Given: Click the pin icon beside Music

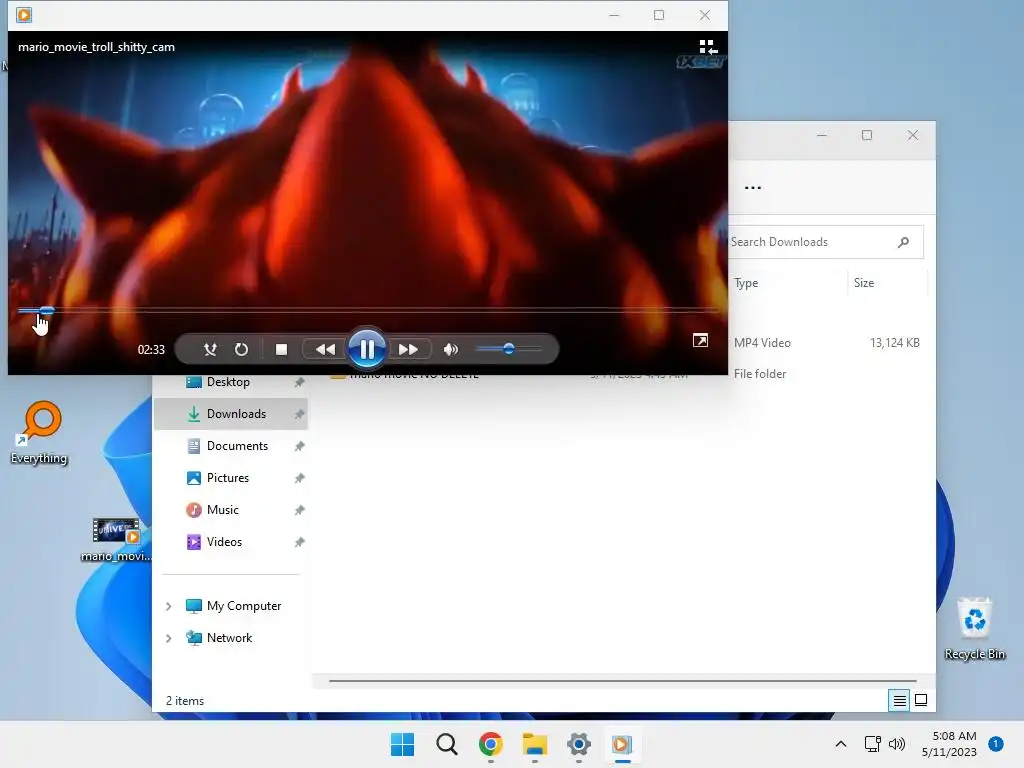Looking at the screenshot, I should point(299,510).
